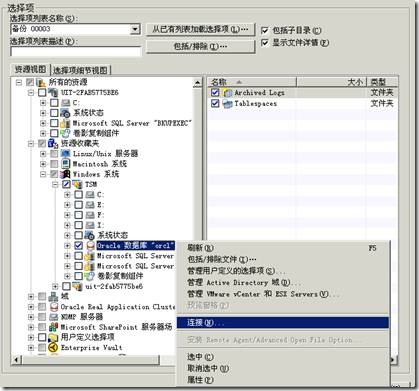The height and width of the screenshot is (391, 419).
Task: Toggle the 包括子目录 checkbox
Action: (x=265, y=30)
